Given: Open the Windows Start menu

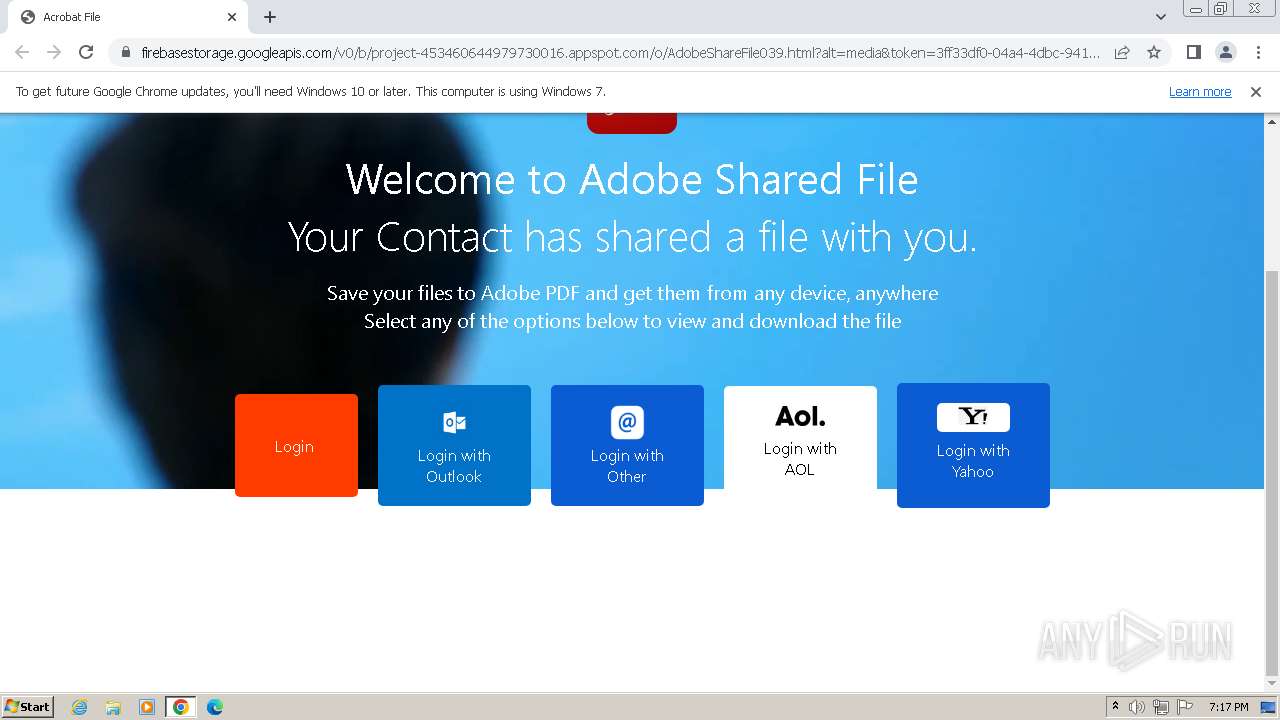Looking at the screenshot, I should 28,707.
